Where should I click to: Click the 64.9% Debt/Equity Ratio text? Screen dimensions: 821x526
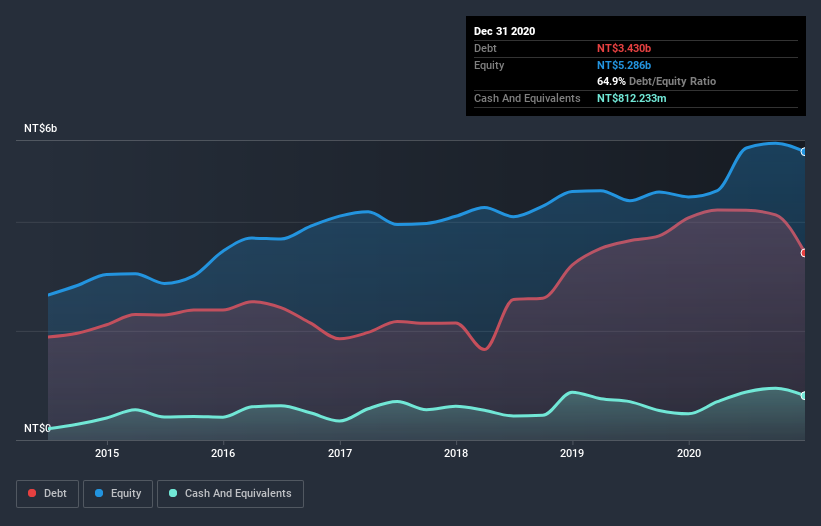656,81
